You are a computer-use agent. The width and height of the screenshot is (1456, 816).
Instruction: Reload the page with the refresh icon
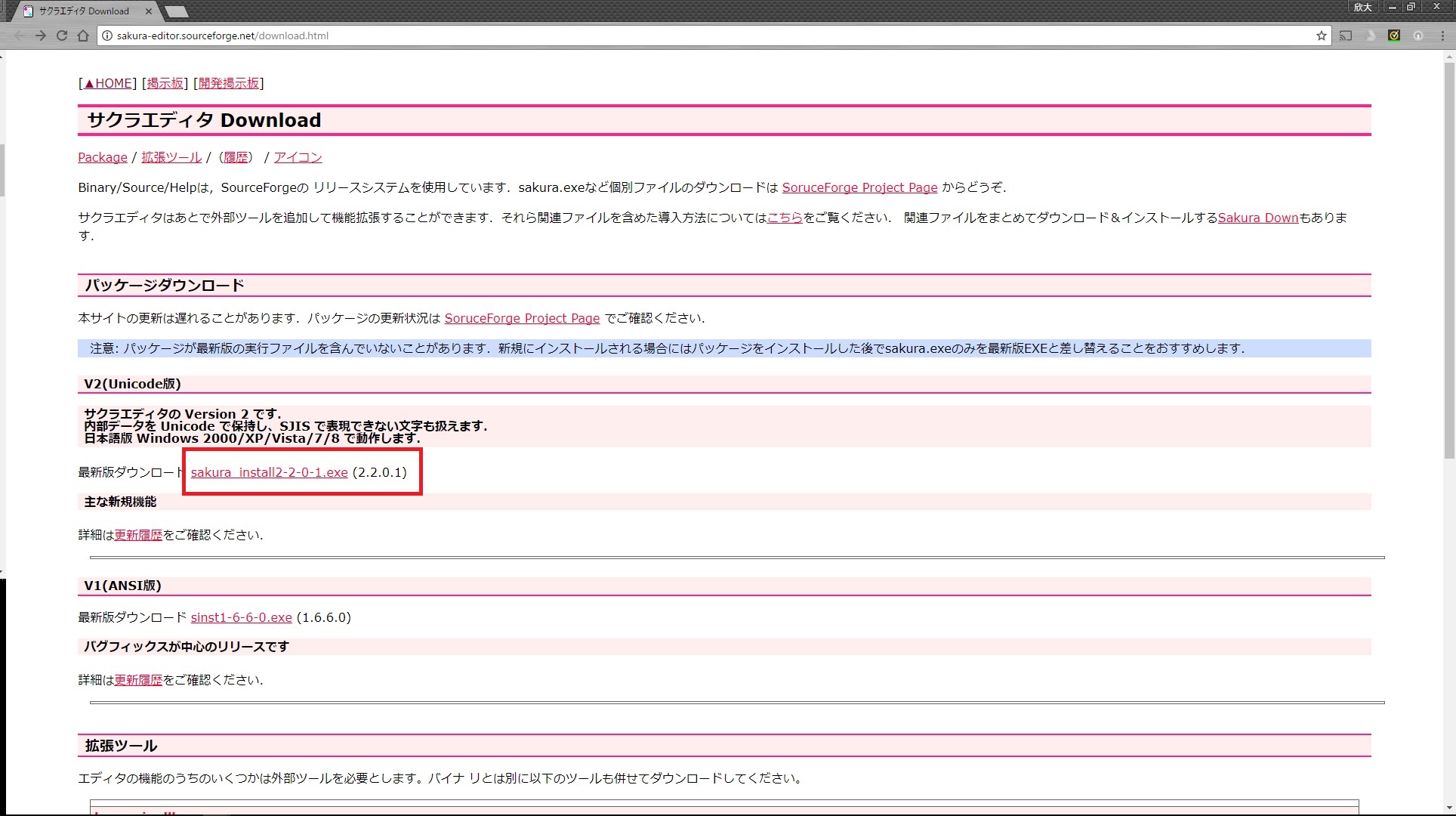(x=62, y=36)
